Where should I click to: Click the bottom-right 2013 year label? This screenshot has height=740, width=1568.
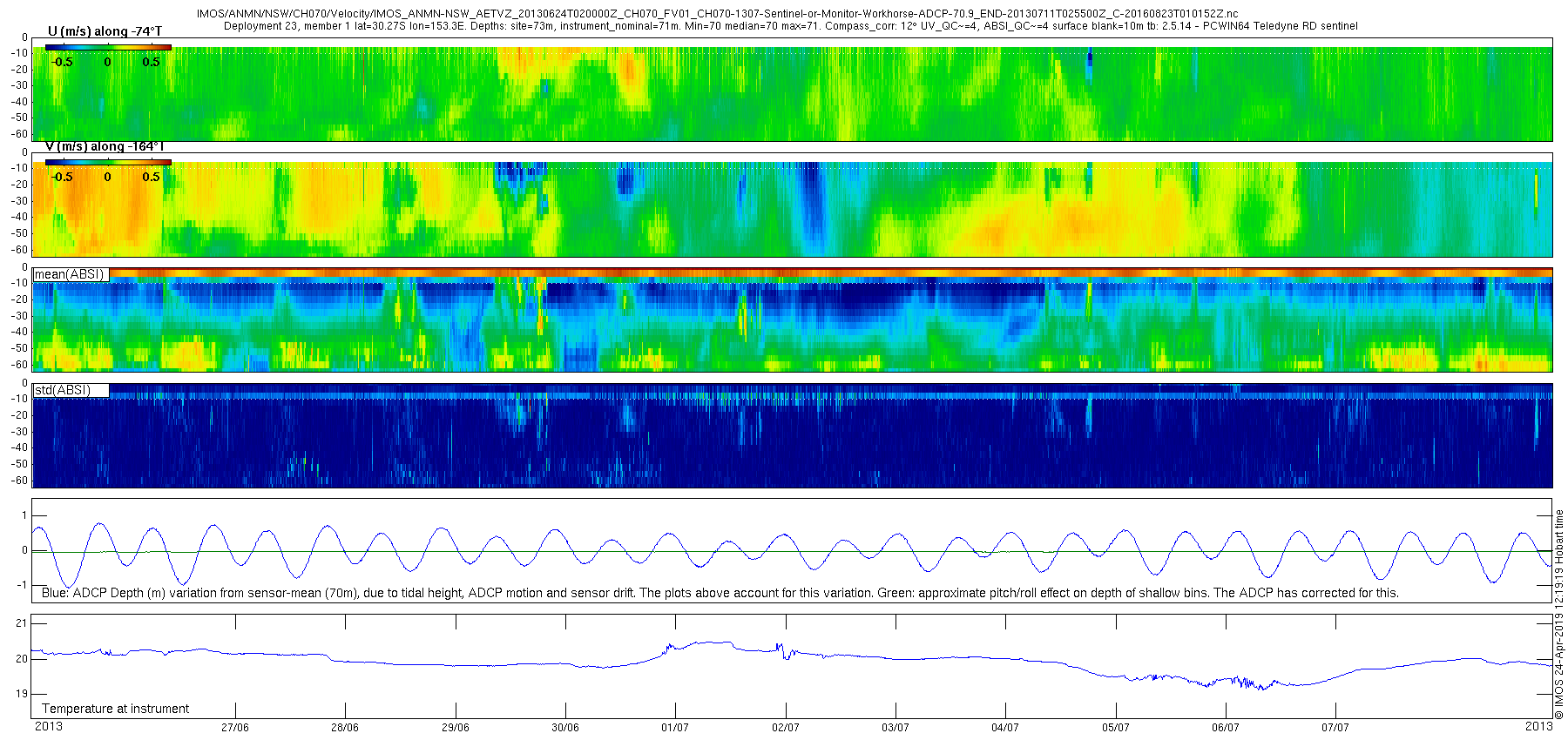(x=1539, y=726)
